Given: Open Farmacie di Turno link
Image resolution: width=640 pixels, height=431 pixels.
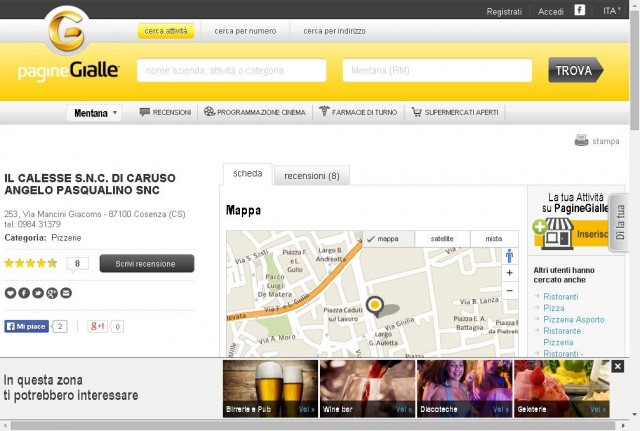Looking at the screenshot, I should pos(364,112).
